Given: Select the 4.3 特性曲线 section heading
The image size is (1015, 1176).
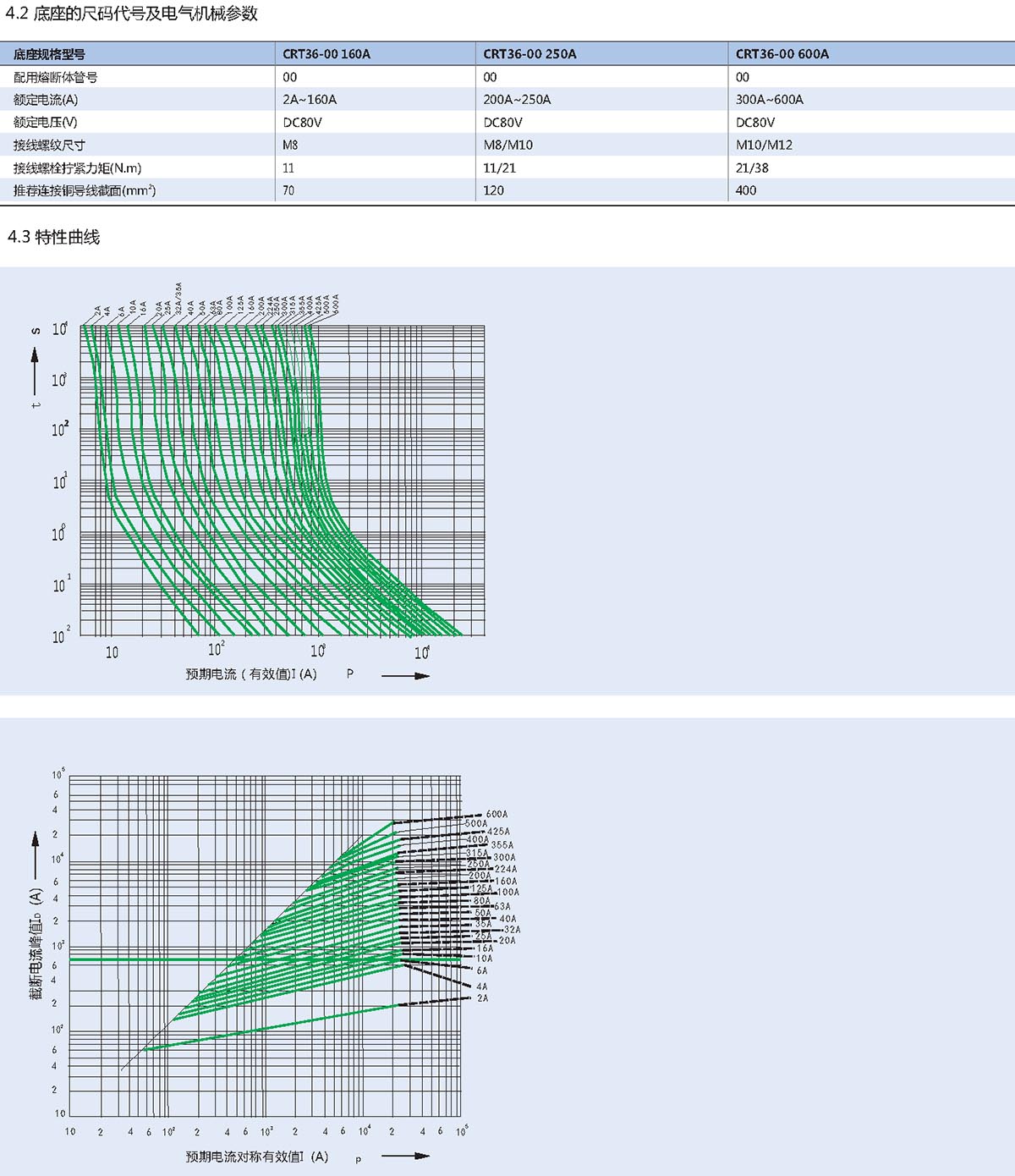Looking at the screenshot, I should 54,237.
